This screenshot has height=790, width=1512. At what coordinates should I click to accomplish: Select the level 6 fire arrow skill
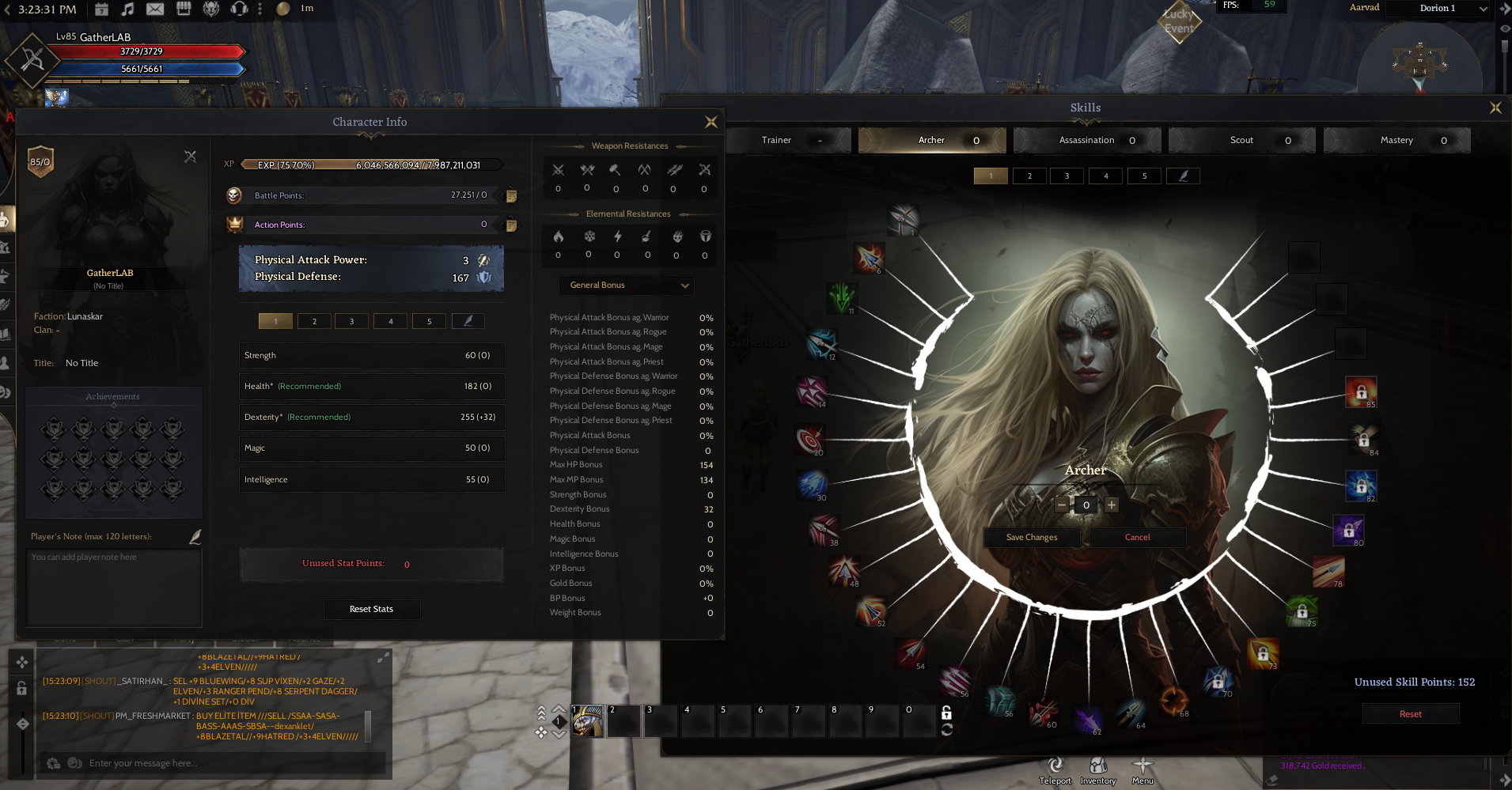(869, 258)
